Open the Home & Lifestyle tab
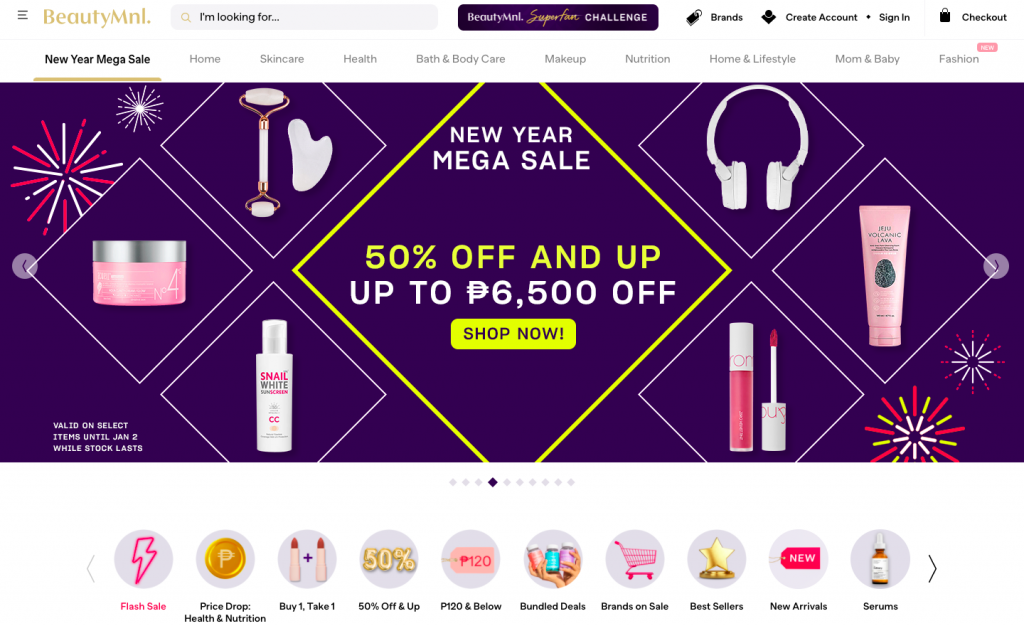The width and height of the screenshot is (1024, 626). tap(752, 59)
